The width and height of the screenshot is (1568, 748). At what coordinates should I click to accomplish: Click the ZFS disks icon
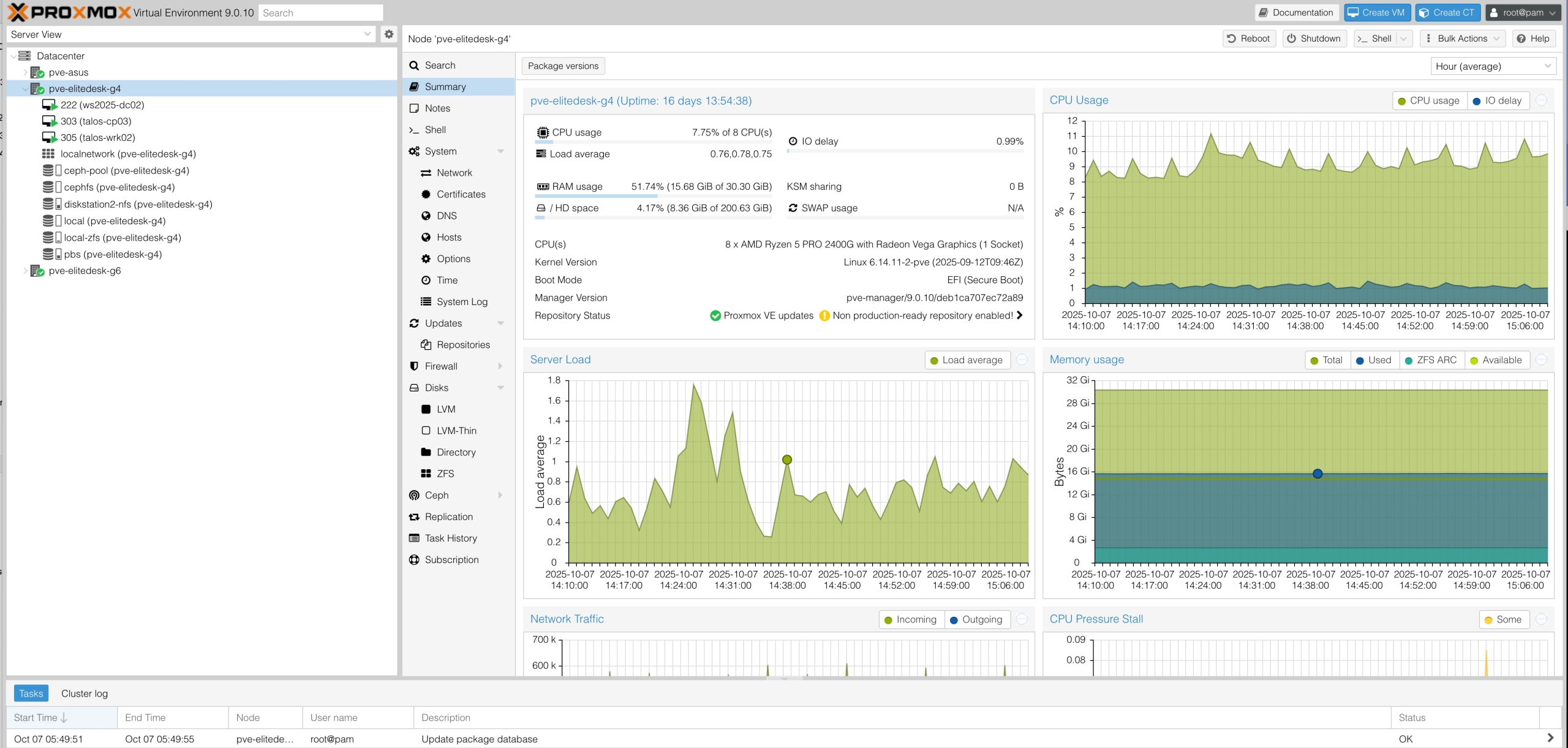click(426, 474)
